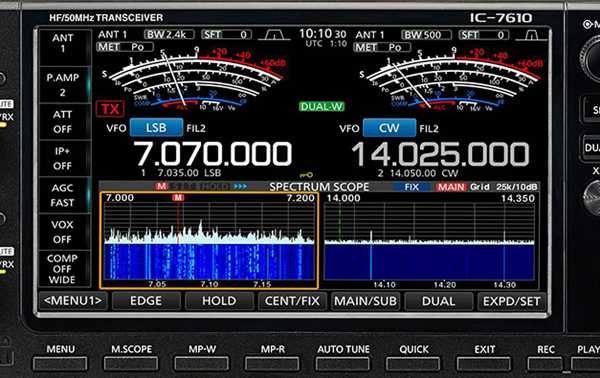
Task: Tap the sub band filter shape icon
Action: [532, 35]
